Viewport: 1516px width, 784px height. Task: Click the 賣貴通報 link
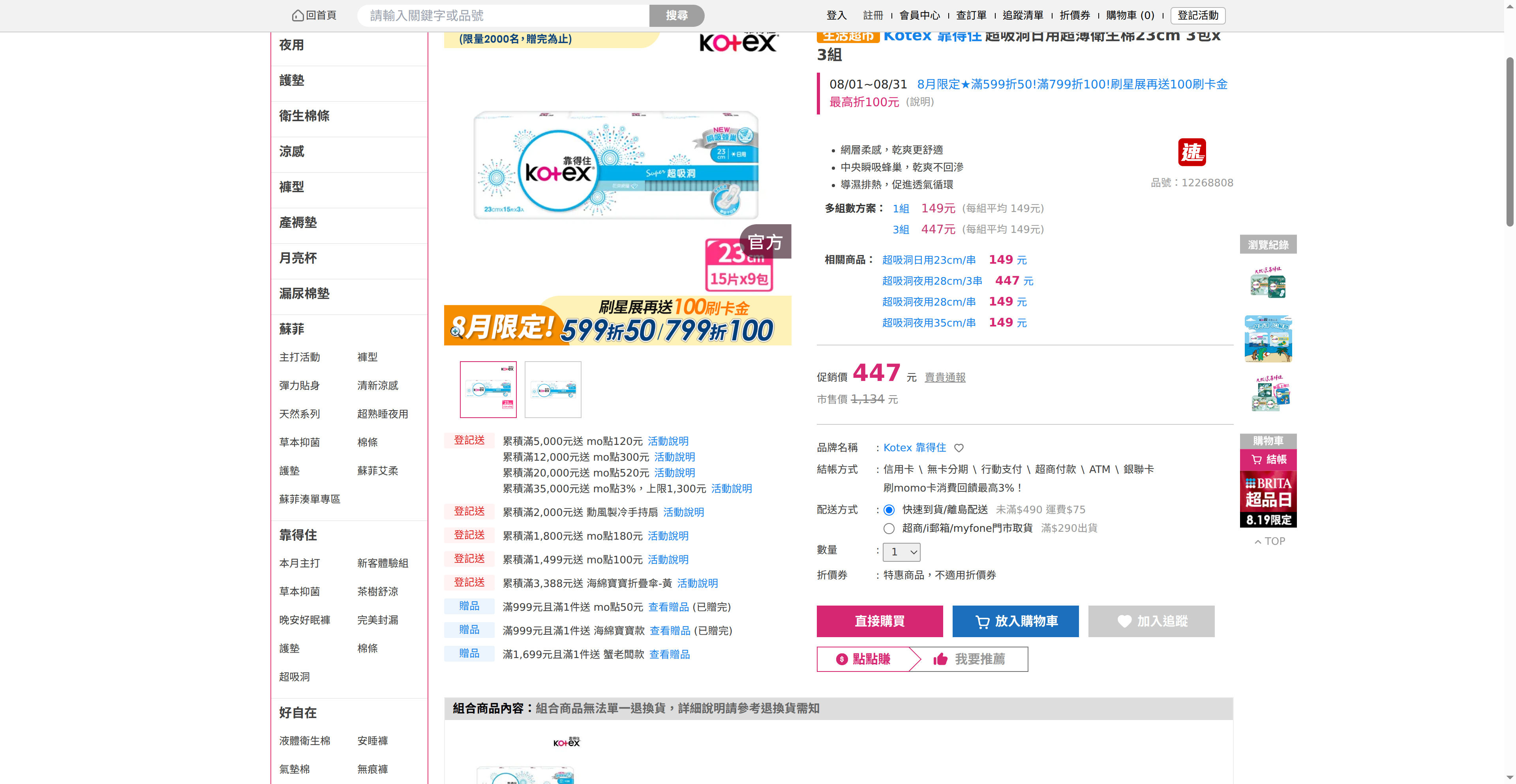945,378
